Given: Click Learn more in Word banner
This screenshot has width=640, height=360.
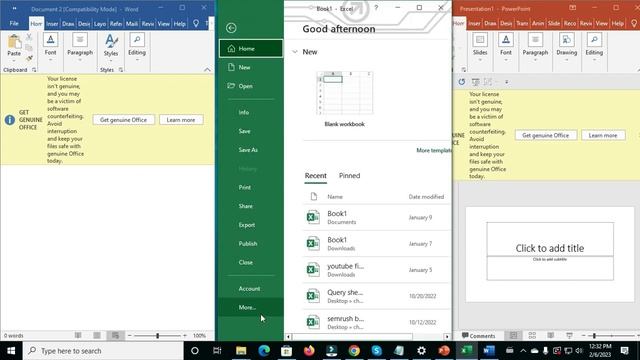Looking at the screenshot, I should (x=181, y=120).
